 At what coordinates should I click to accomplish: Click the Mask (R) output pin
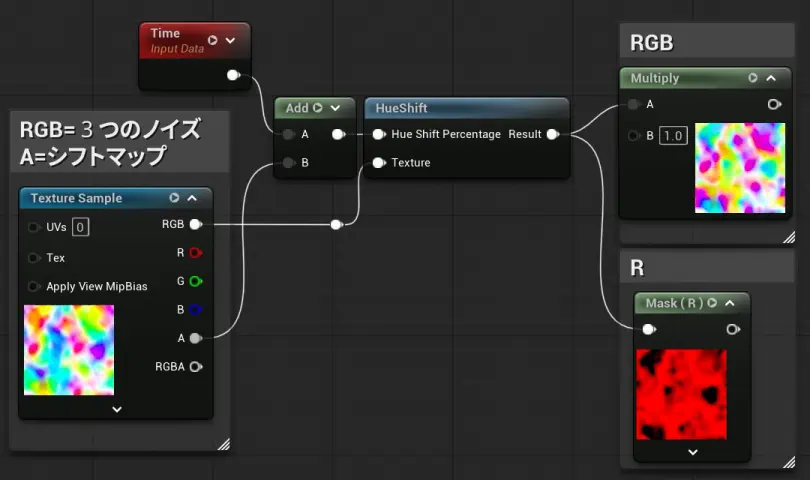click(733, 329)
